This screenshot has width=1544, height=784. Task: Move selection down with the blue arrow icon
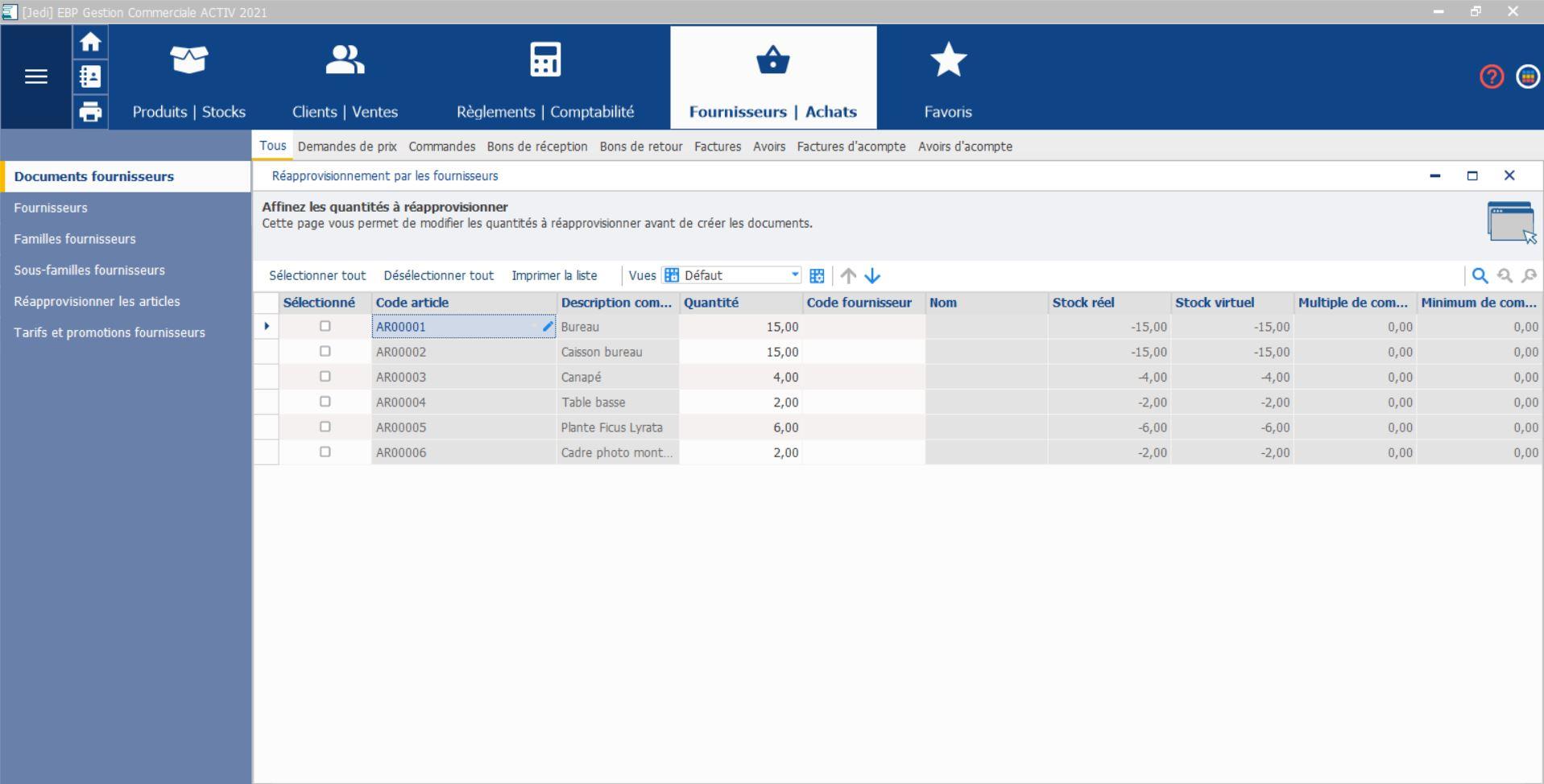pos(873,276)
